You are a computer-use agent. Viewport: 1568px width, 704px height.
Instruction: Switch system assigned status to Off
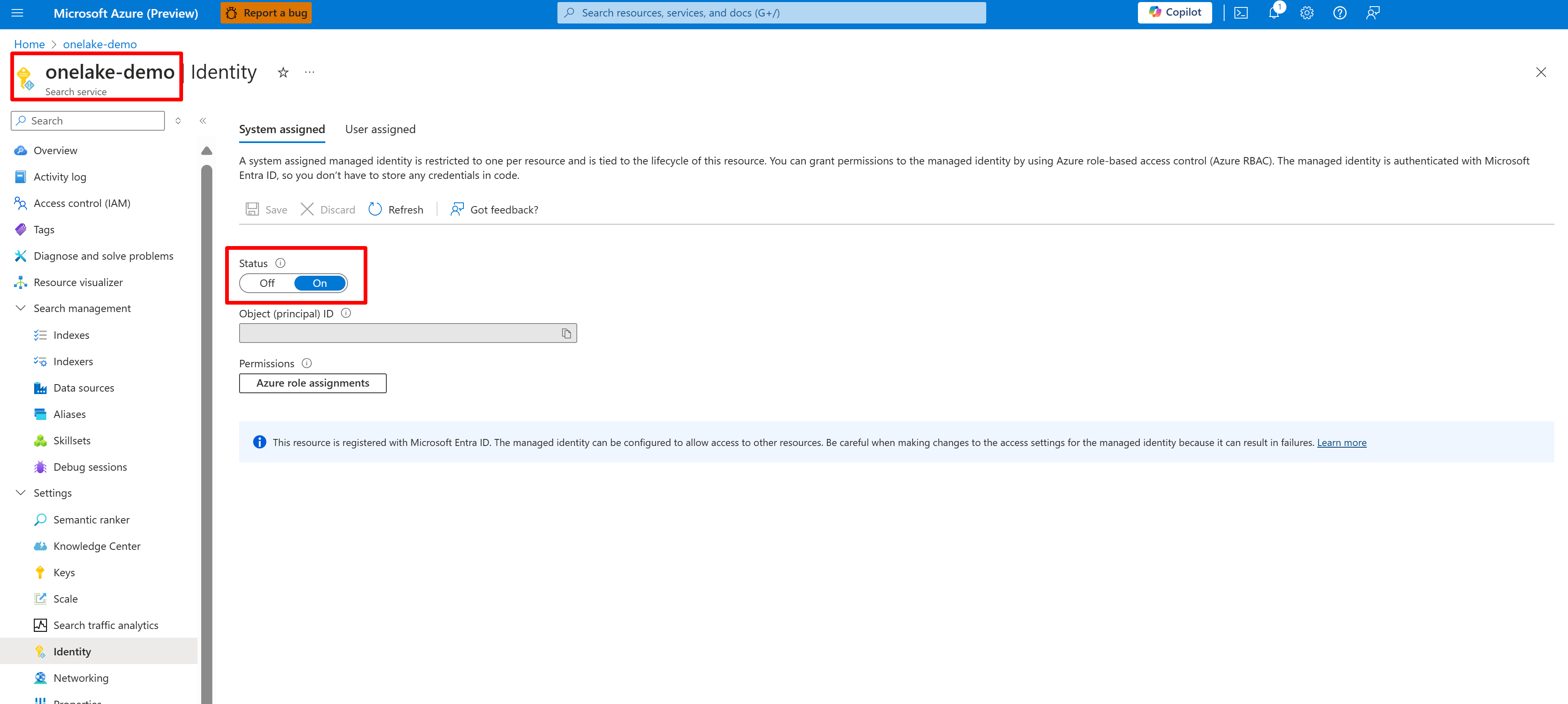click(267, 283)
